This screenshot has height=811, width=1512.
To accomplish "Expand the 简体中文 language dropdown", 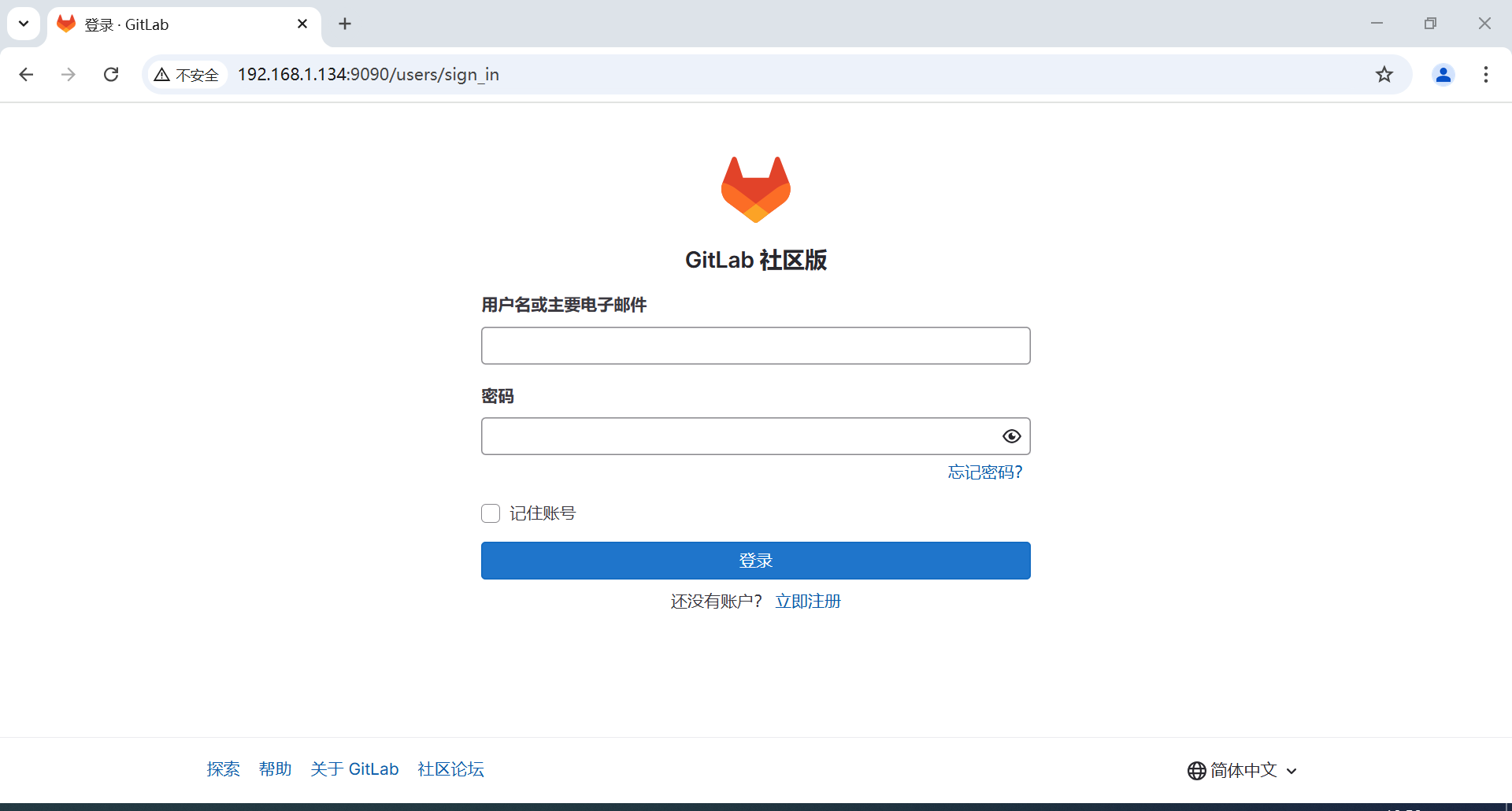I will click(1242, 770).
